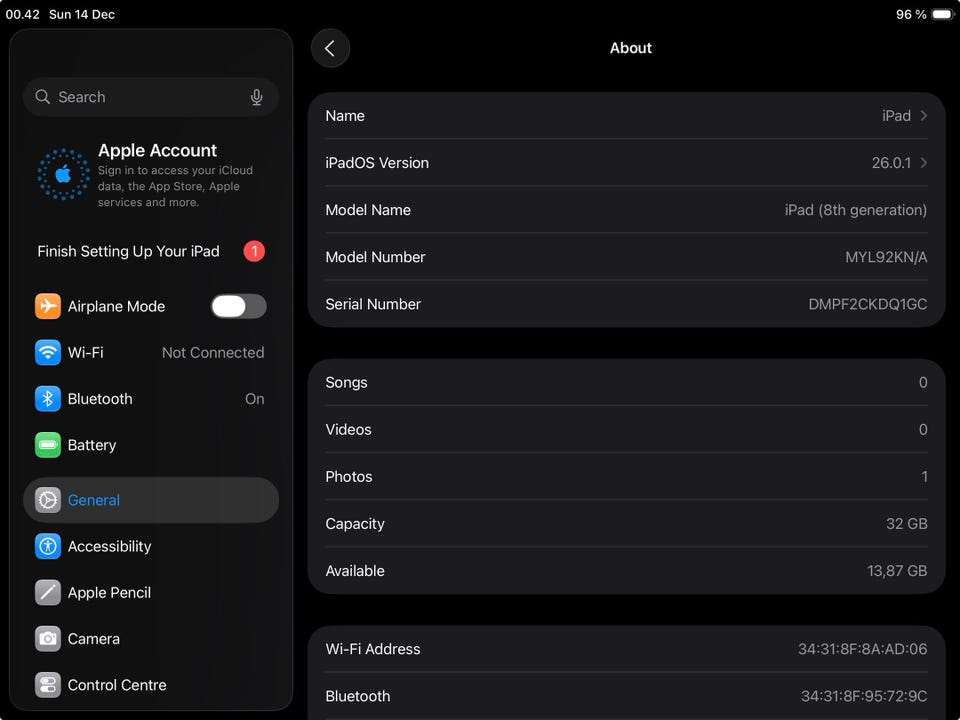Tap the Videos row label
Viewport: 960px width, 720px height.
click(348, 430)
